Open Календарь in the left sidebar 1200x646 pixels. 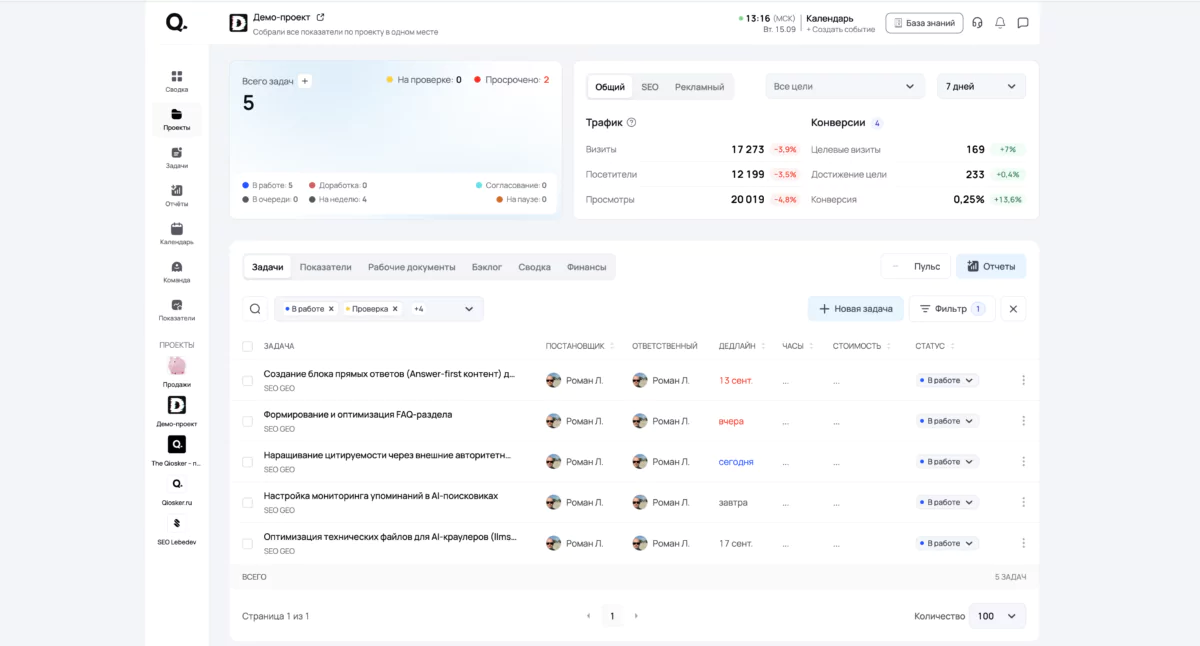[177, 233]
